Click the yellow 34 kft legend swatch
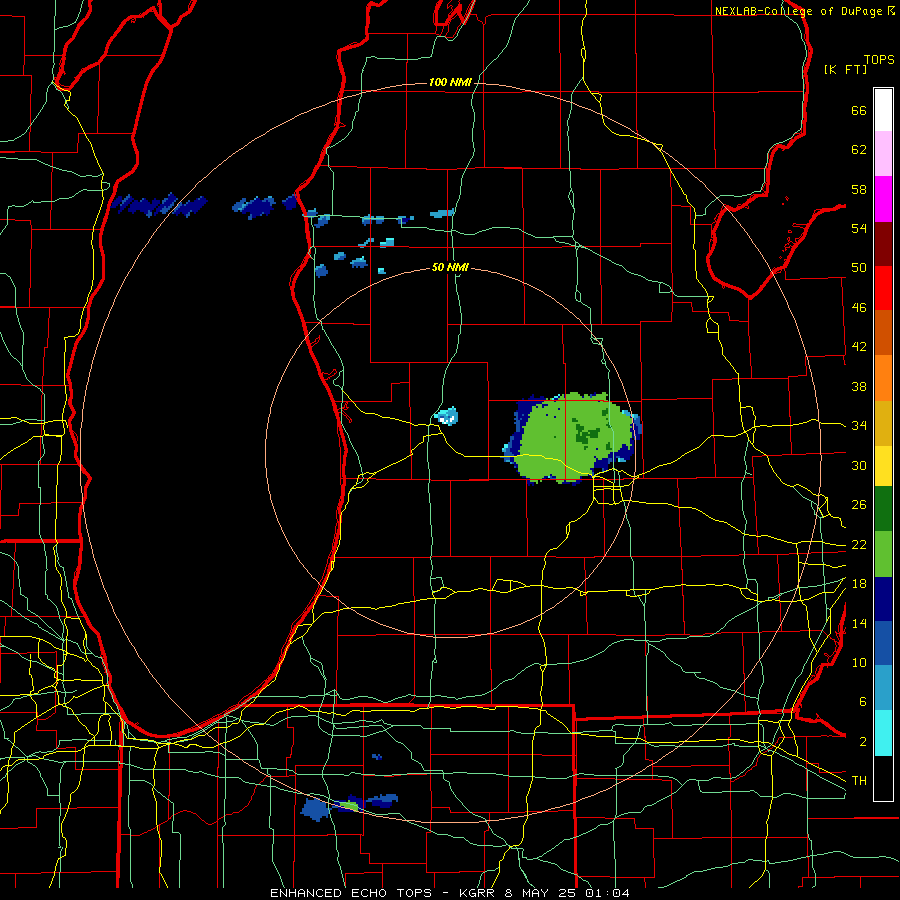The height and width of the screenshot is (900, 900). [883, 465]
